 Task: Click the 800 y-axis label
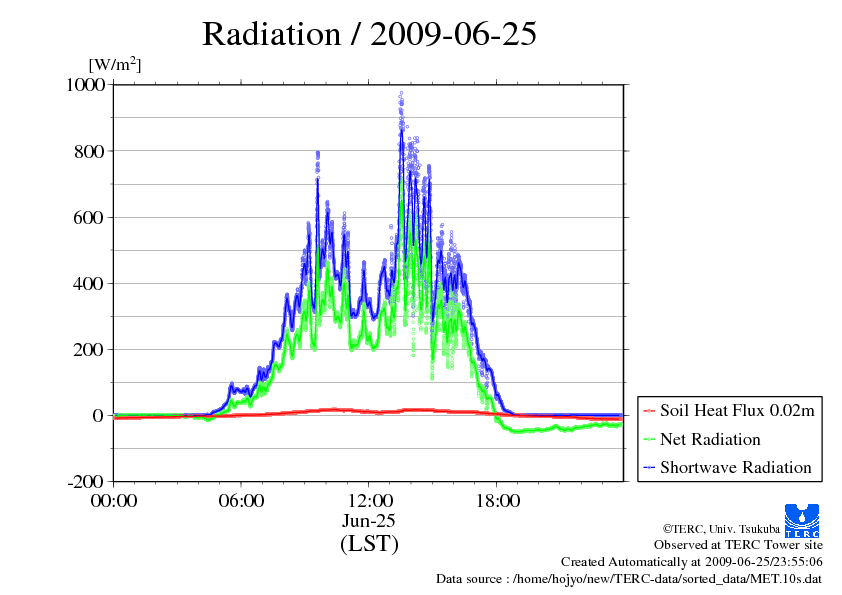[x=89, y=151]
